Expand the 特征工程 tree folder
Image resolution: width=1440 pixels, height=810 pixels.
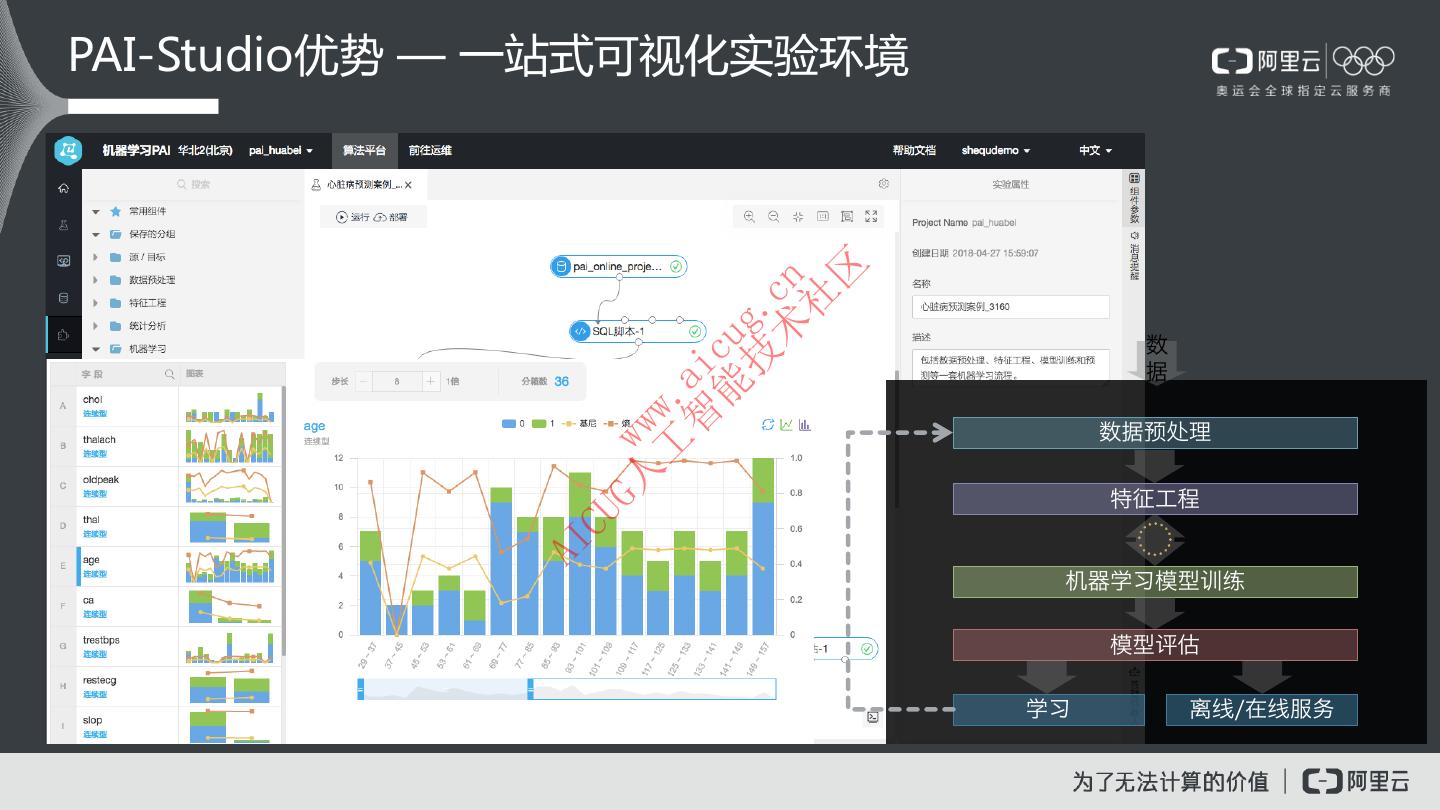[96, 304]
